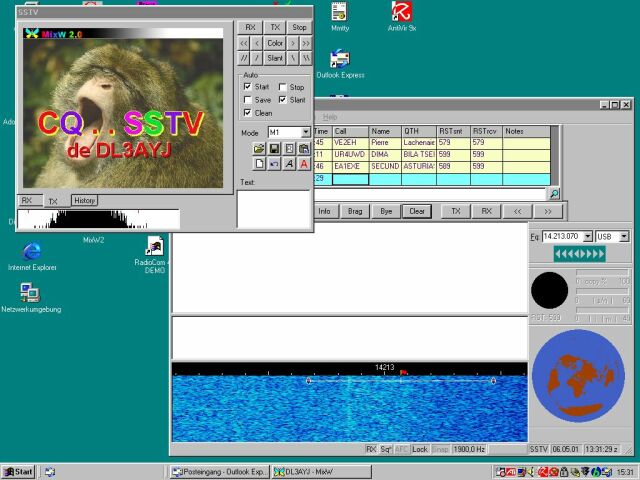Click macro bar TX button

[x=456, y=211]
